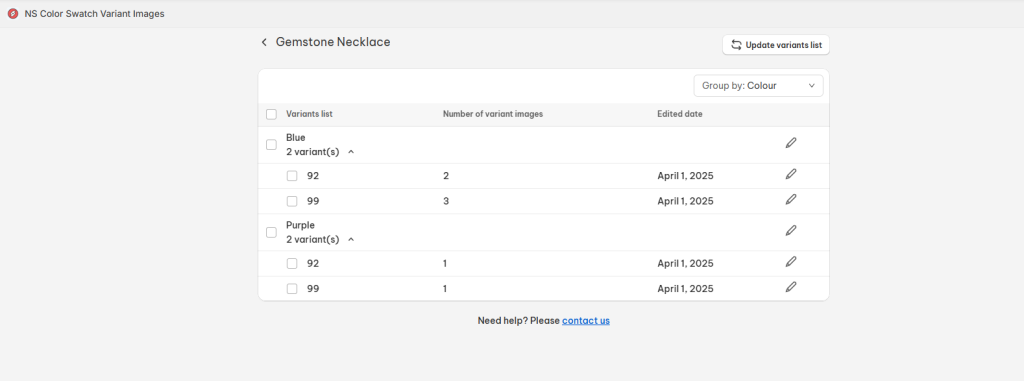This screenshot has height=381, width=1024.
Task: Select the checkbox for Blue variant 99
Action: pos(293,201)
